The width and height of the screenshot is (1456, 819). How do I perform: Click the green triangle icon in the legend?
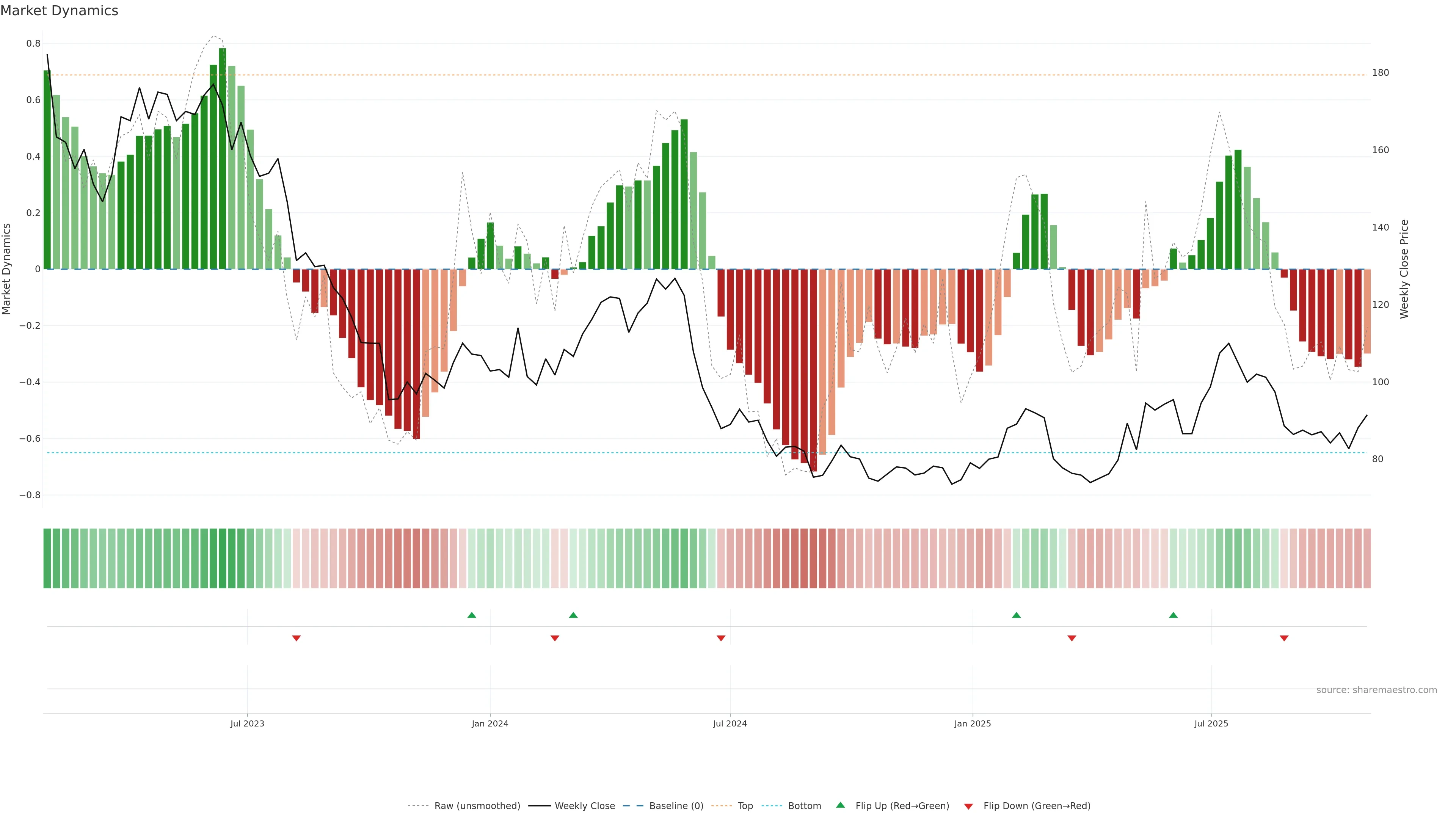(x=841, y=805)
